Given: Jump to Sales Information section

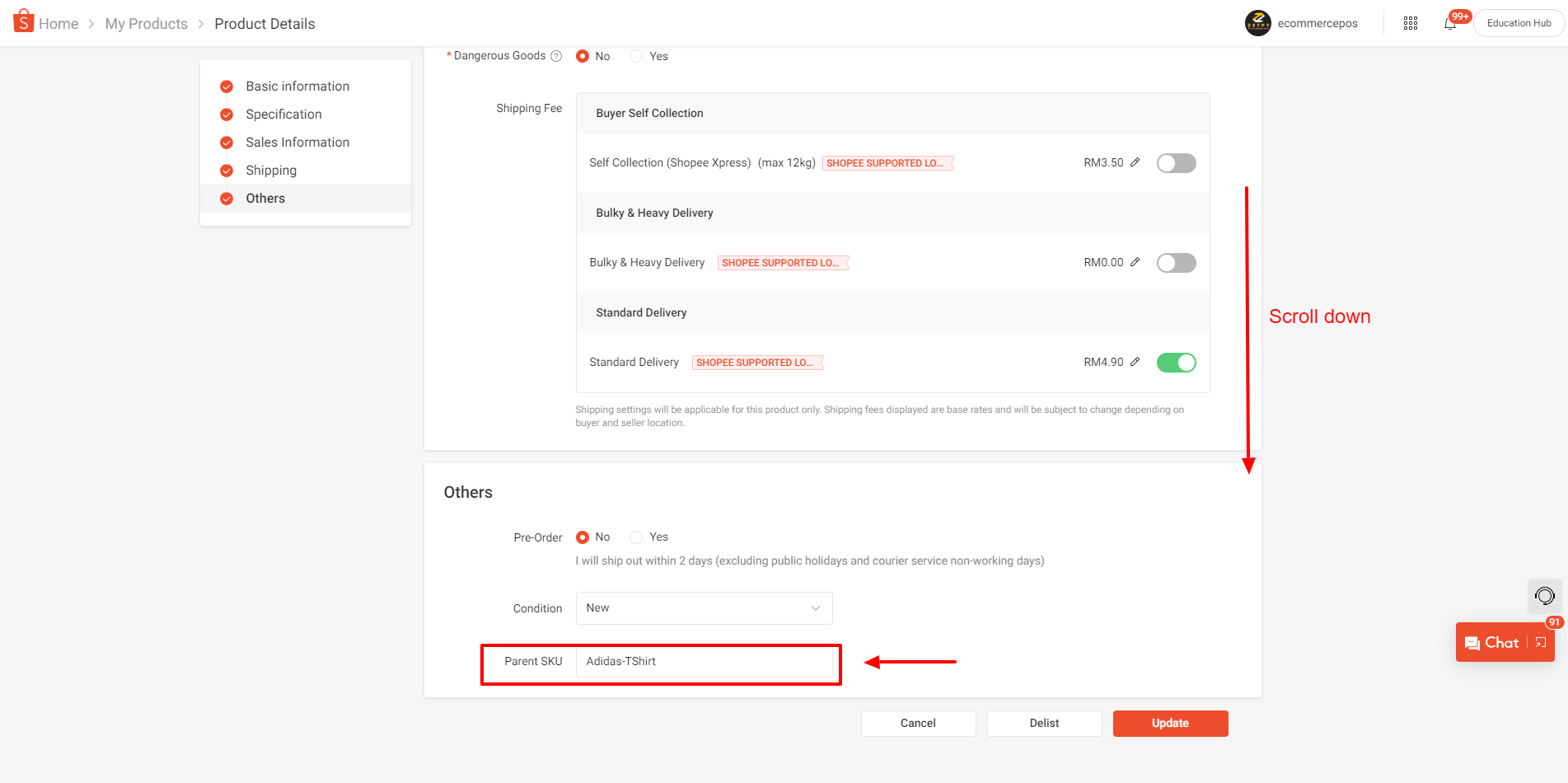Looking at the screenshot, I should [297, 143].
